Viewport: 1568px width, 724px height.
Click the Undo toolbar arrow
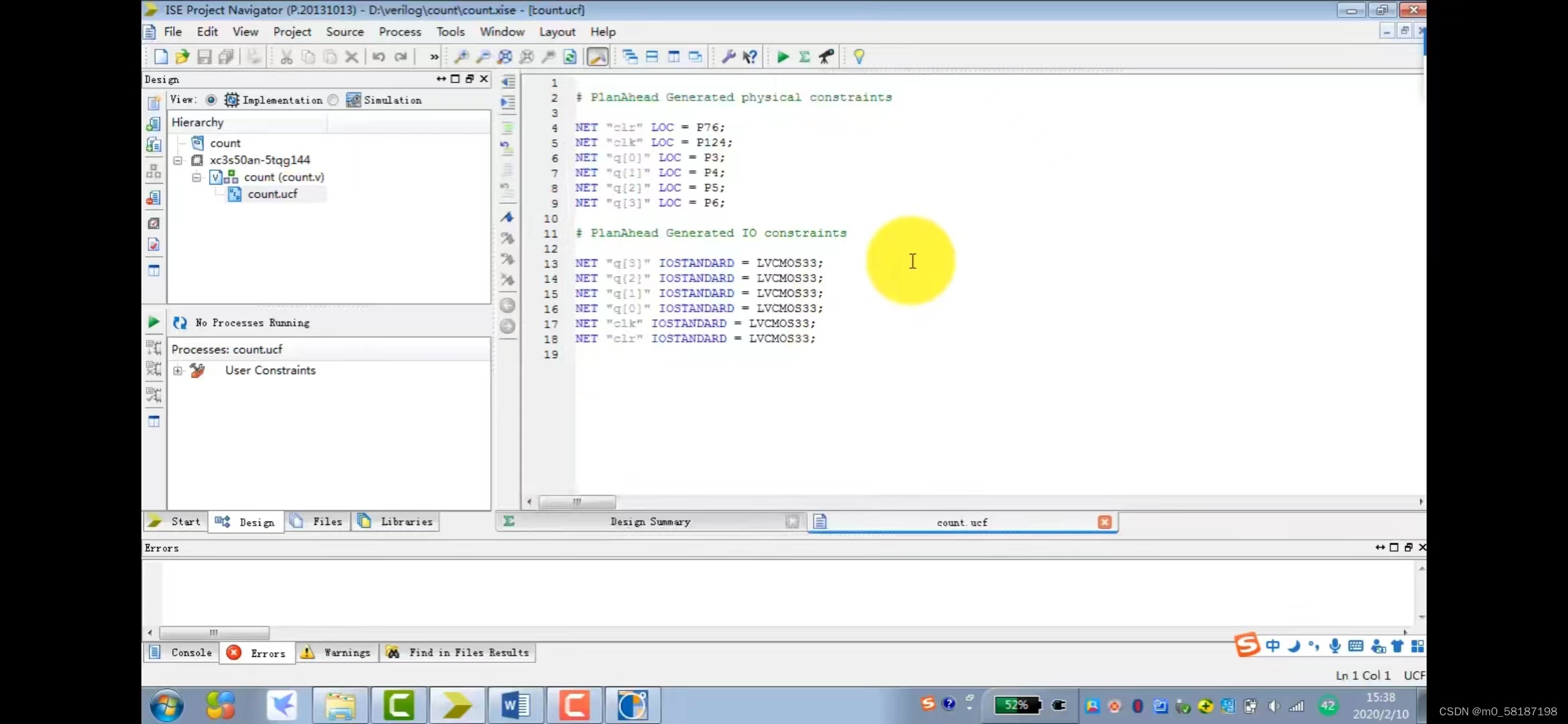point(379,57)
